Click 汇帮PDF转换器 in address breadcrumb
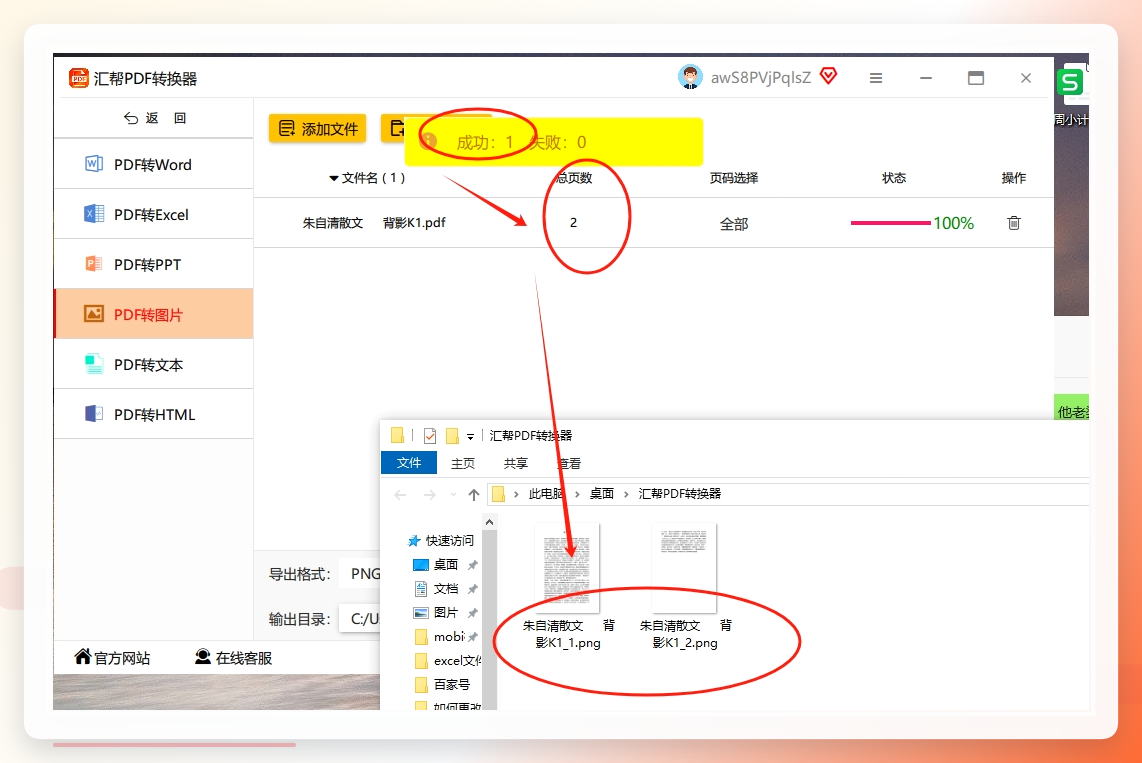 680,494
